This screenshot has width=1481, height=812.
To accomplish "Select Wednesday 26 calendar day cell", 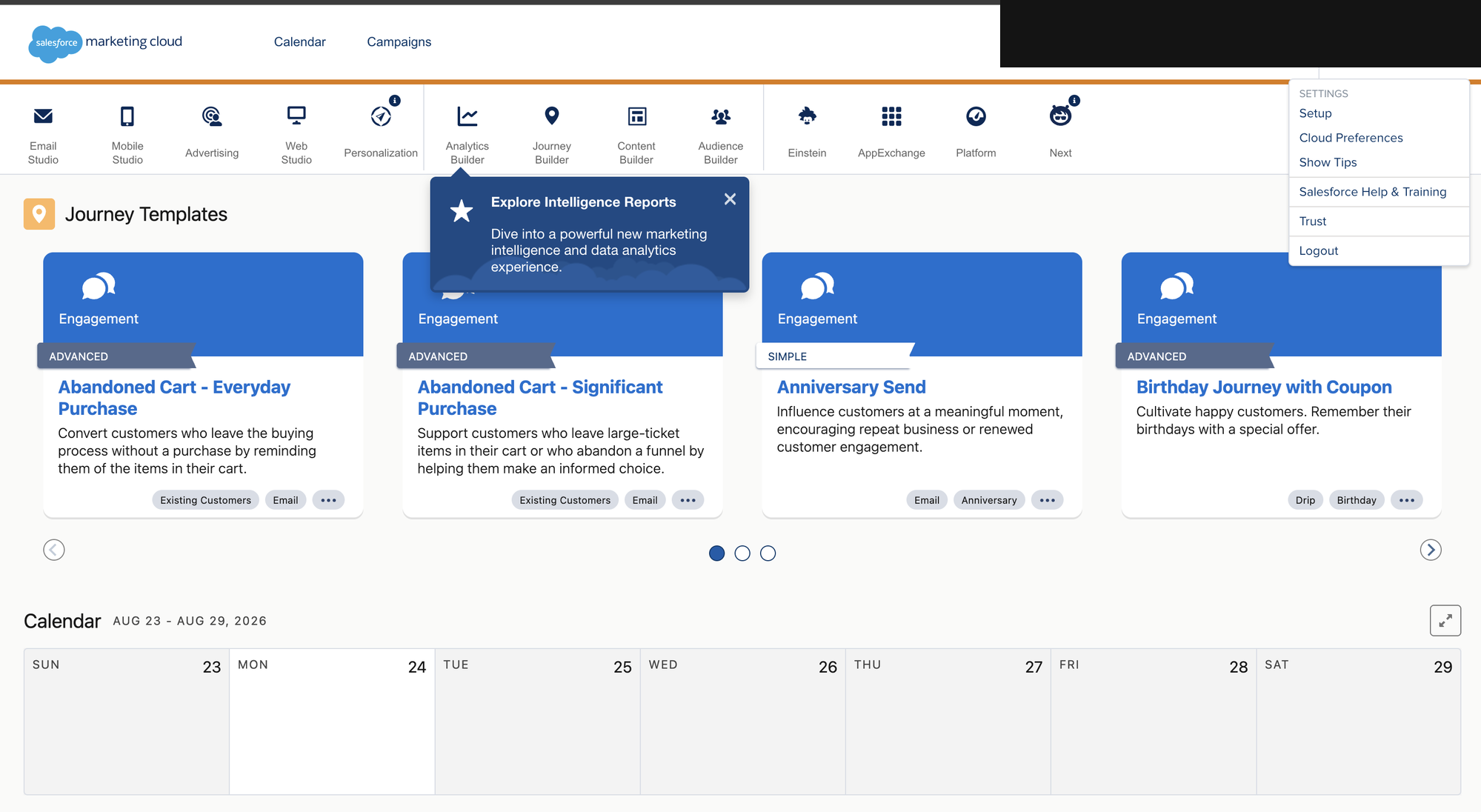I will pyautogui.click(x=742, y=722).
